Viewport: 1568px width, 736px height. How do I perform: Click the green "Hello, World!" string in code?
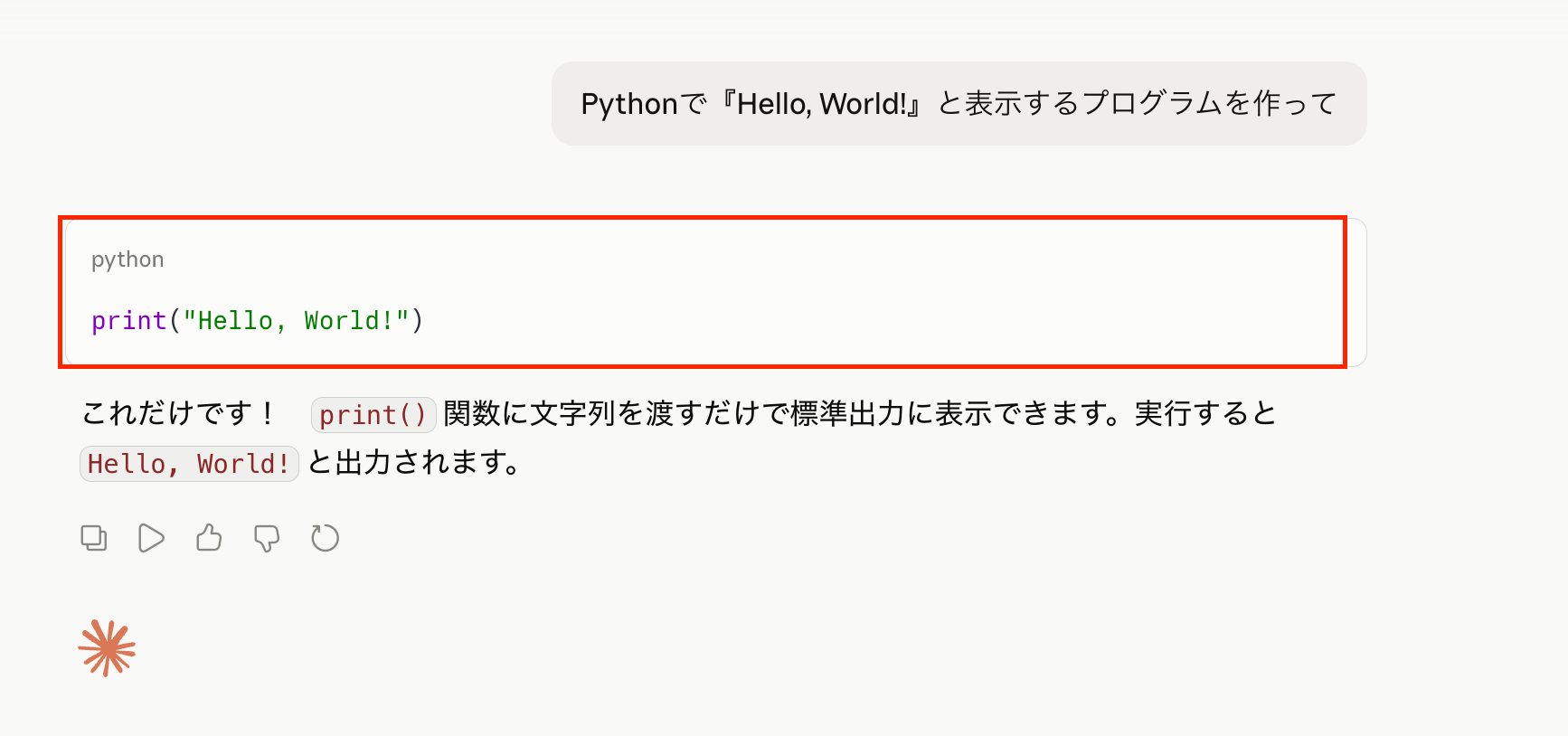point(297,321)
